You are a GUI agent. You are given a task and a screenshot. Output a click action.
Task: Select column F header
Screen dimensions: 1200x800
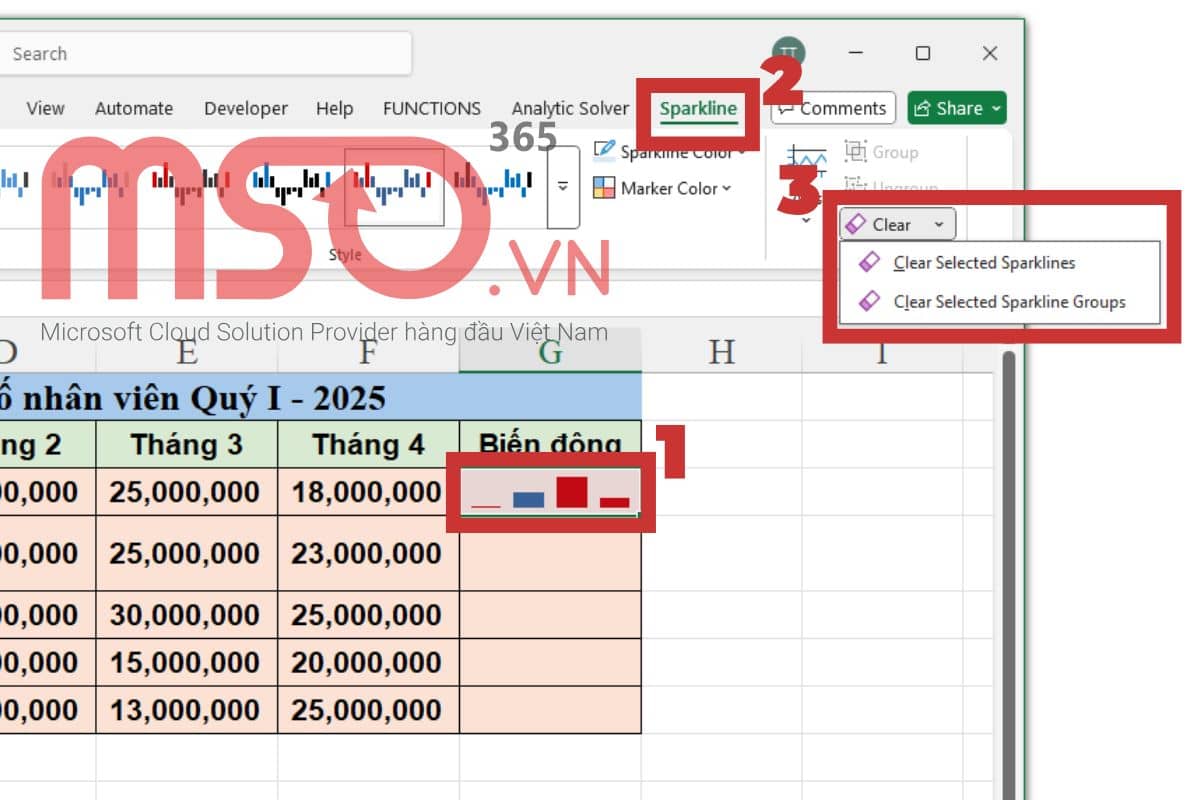click(368, 351)
